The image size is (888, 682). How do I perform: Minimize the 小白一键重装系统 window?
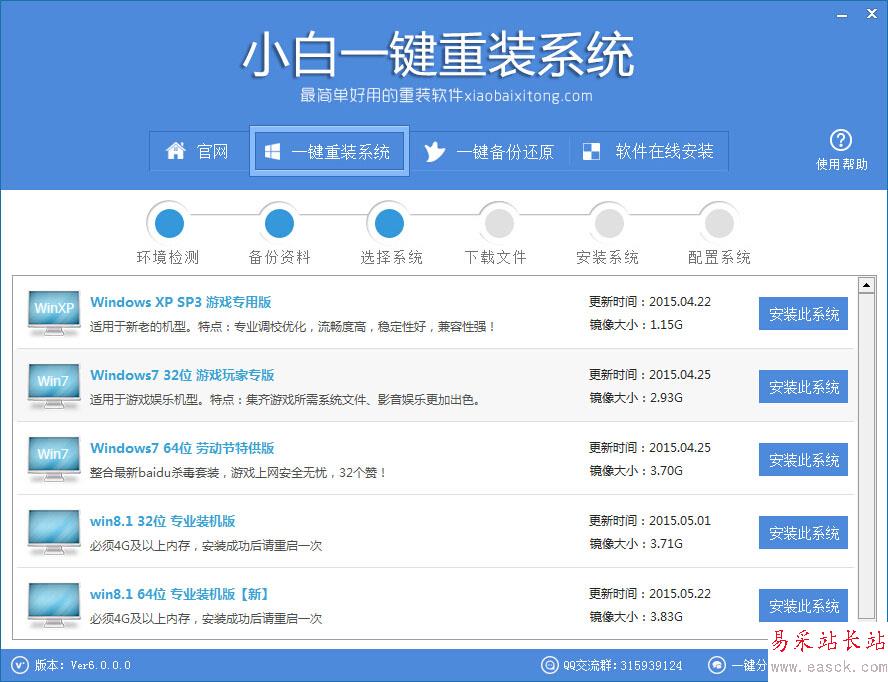(842, 15)
